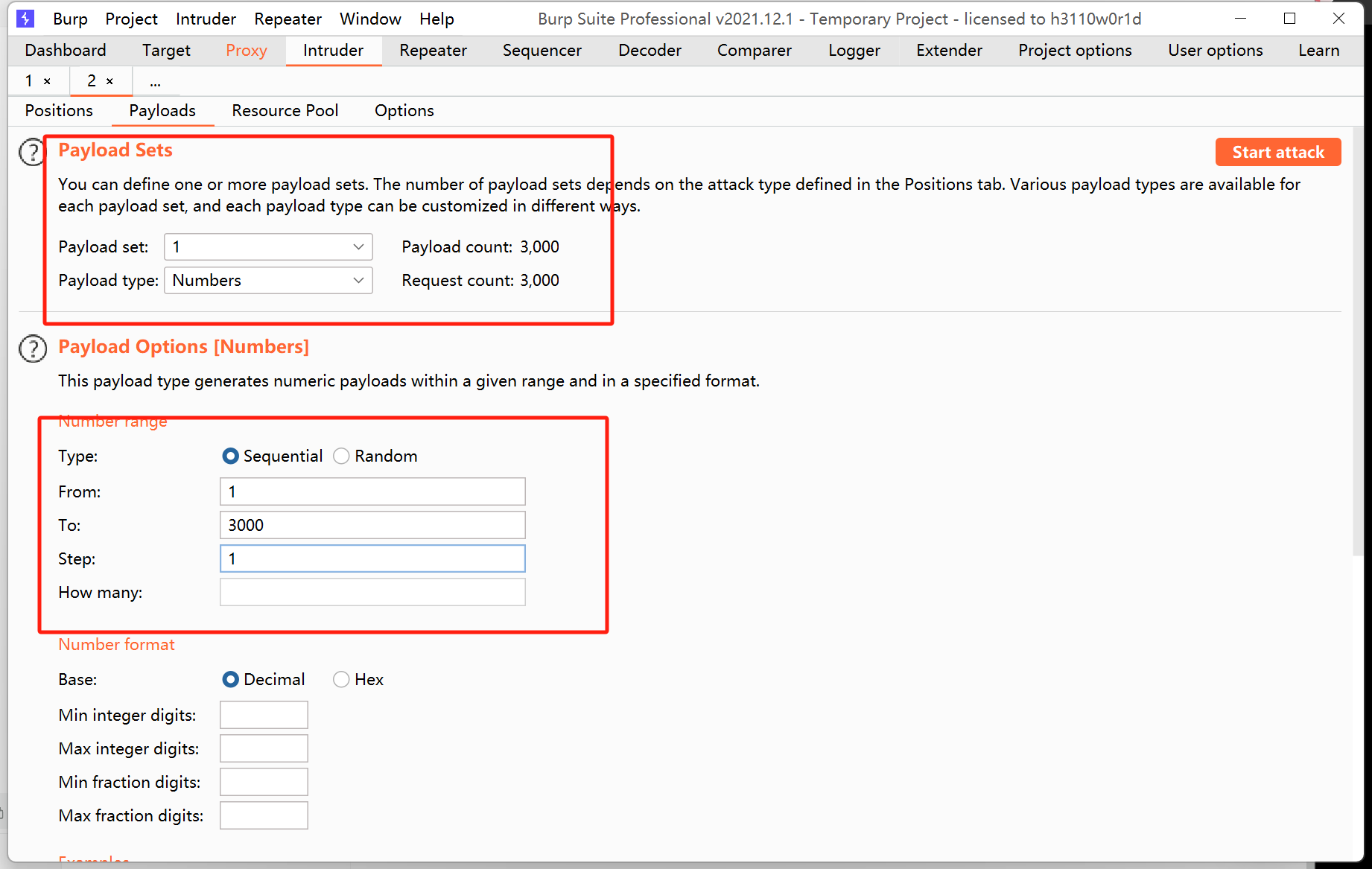The height and width of the screenshot is (869, 1372).
Task: Select Random number range type
Action: click(341, 456)
